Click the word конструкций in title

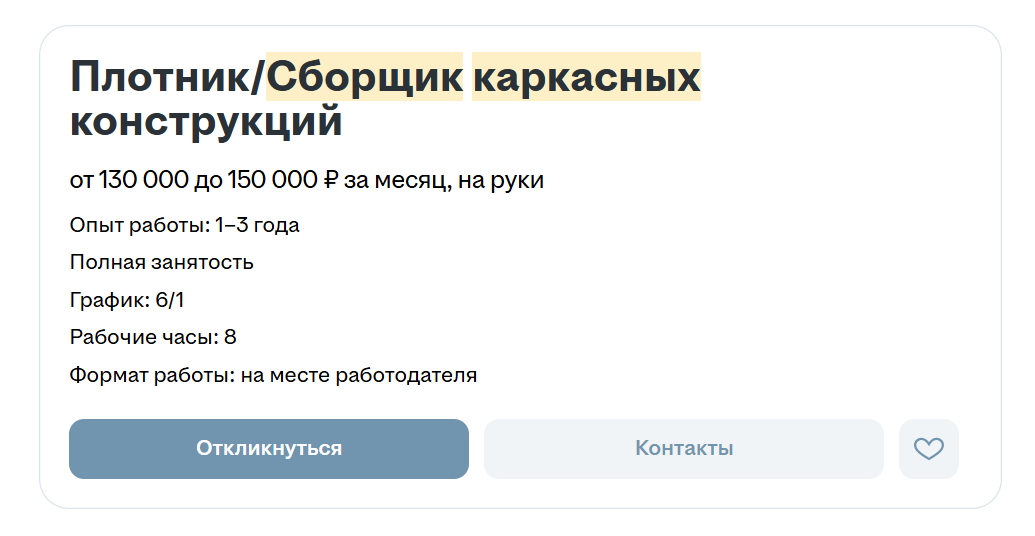pyautogui.click(x=206, y=121)
